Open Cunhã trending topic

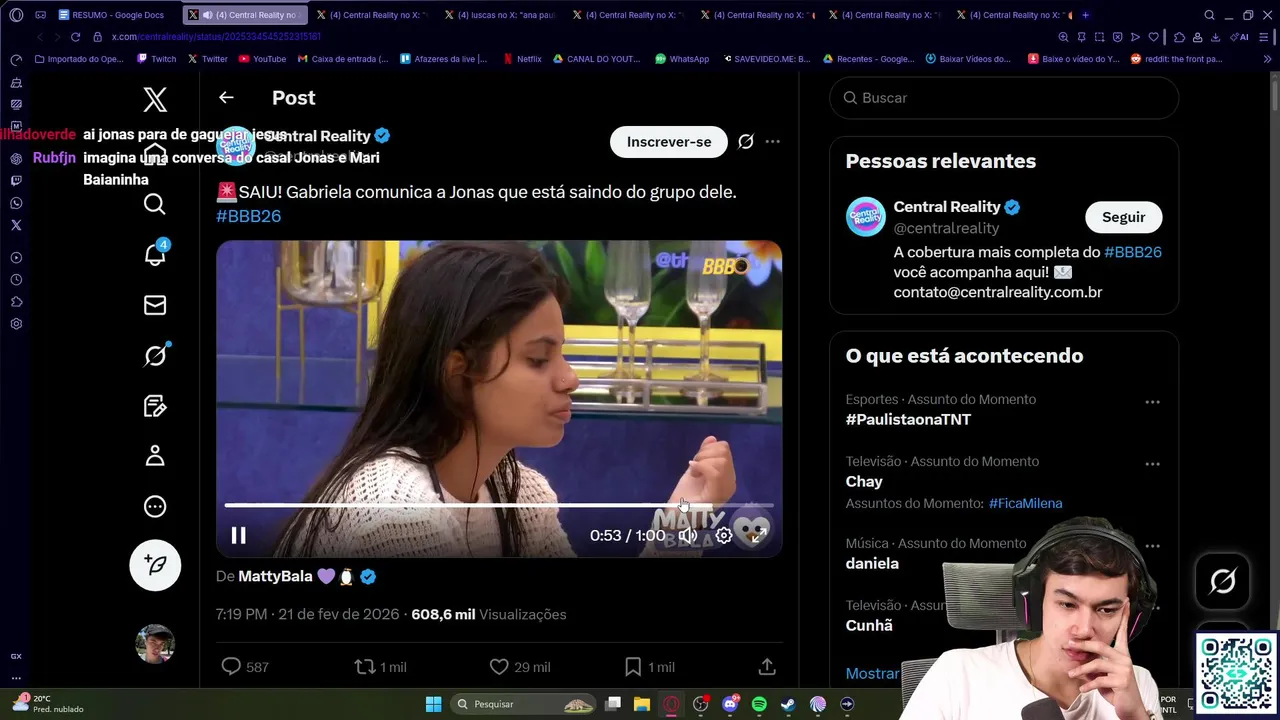click(869, 626)
